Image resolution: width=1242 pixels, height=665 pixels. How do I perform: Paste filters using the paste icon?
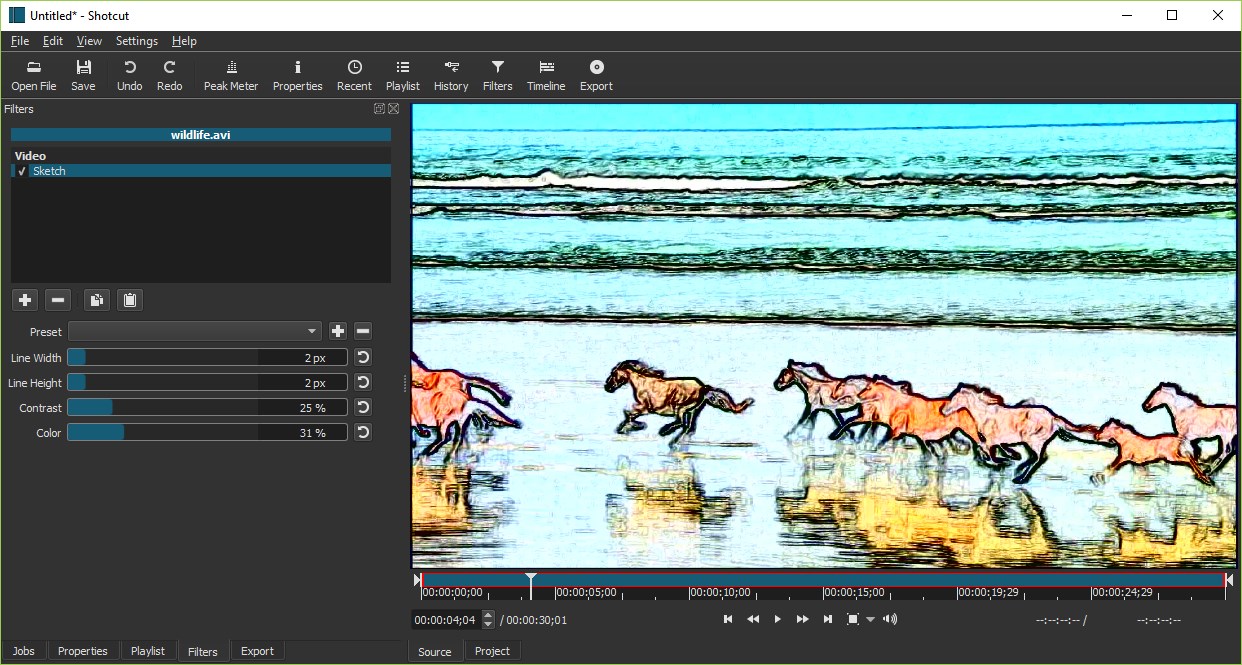[129, 299]
